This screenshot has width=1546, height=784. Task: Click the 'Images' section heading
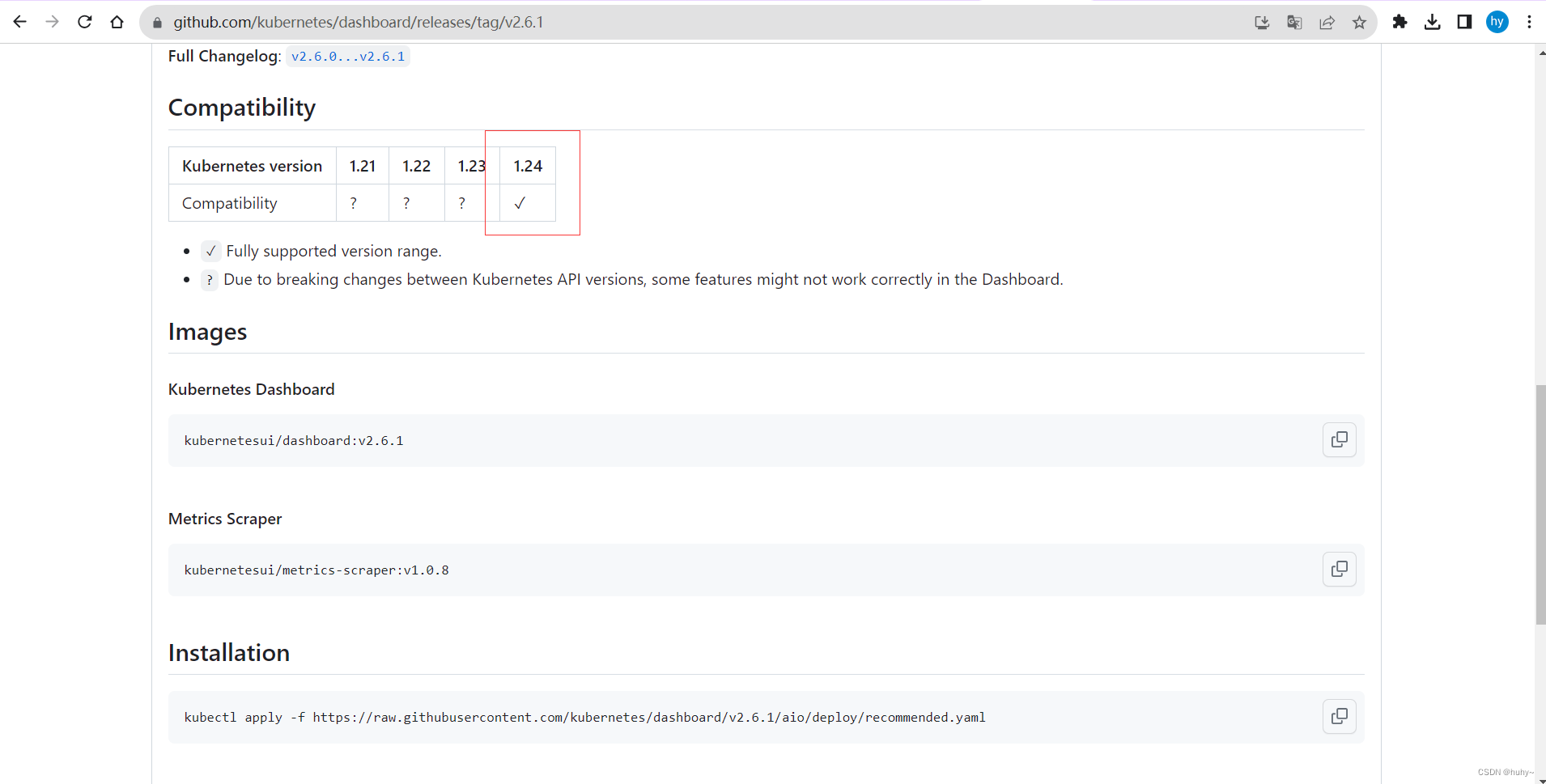point(208,332)
